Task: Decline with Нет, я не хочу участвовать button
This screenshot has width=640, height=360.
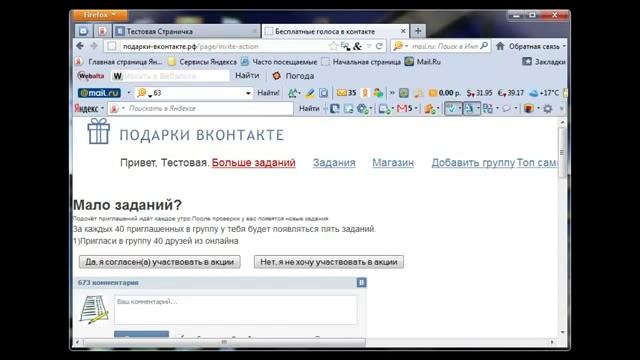Action: pos(329,262)
